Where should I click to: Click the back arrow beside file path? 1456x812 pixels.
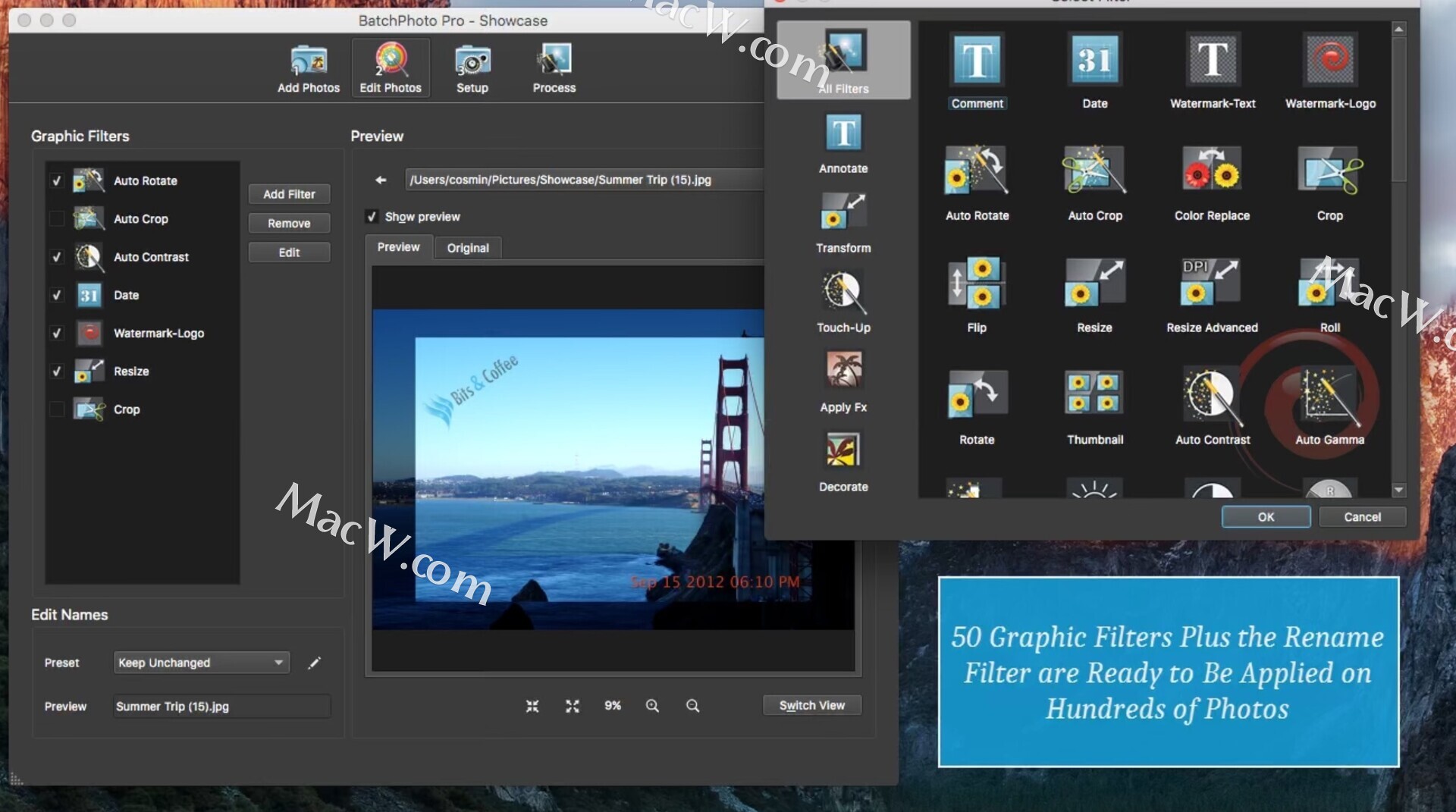pyautogui.click(x=381, y=180)
